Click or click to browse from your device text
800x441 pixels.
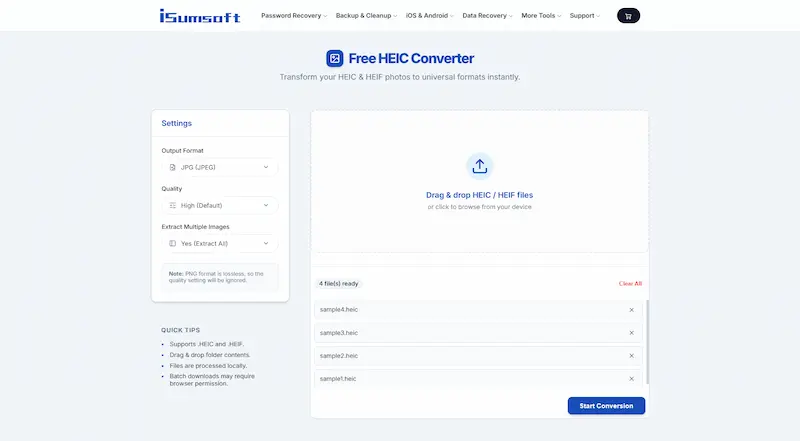480,207
